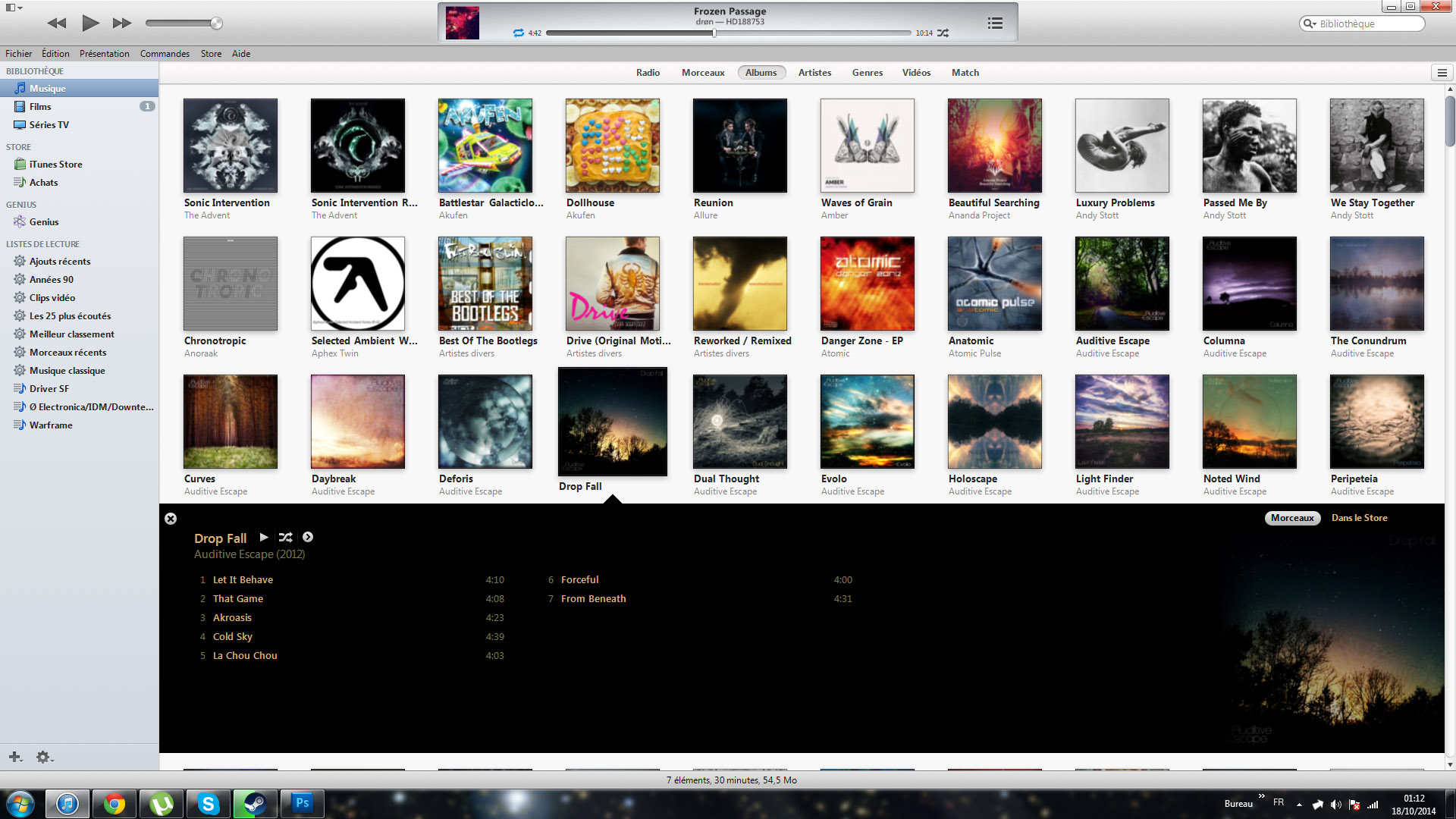Open the window menu icon at top-left
The image size is (1456, 819).
tap(14, 8)
